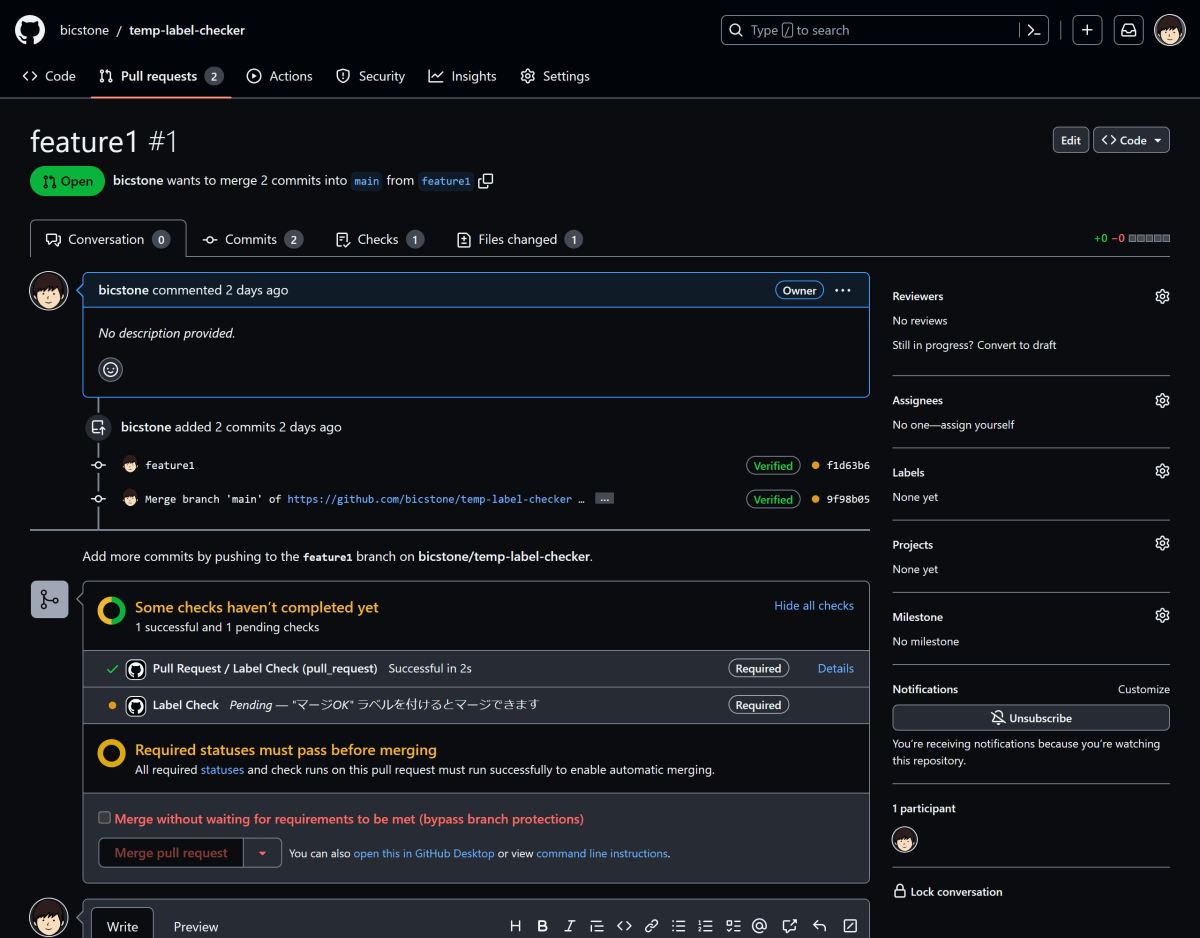The image size is (1200, 938).
Task: Open merge method dropdown arrow
Action: click(262, 853)
